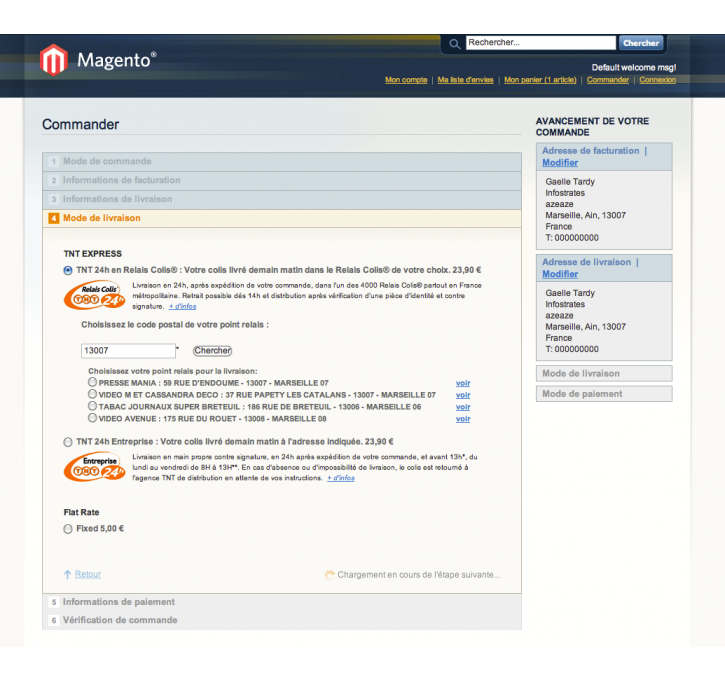Click the header Chercher search button
This screenshot has height=680, width=725.
click(x=641, y=43)
